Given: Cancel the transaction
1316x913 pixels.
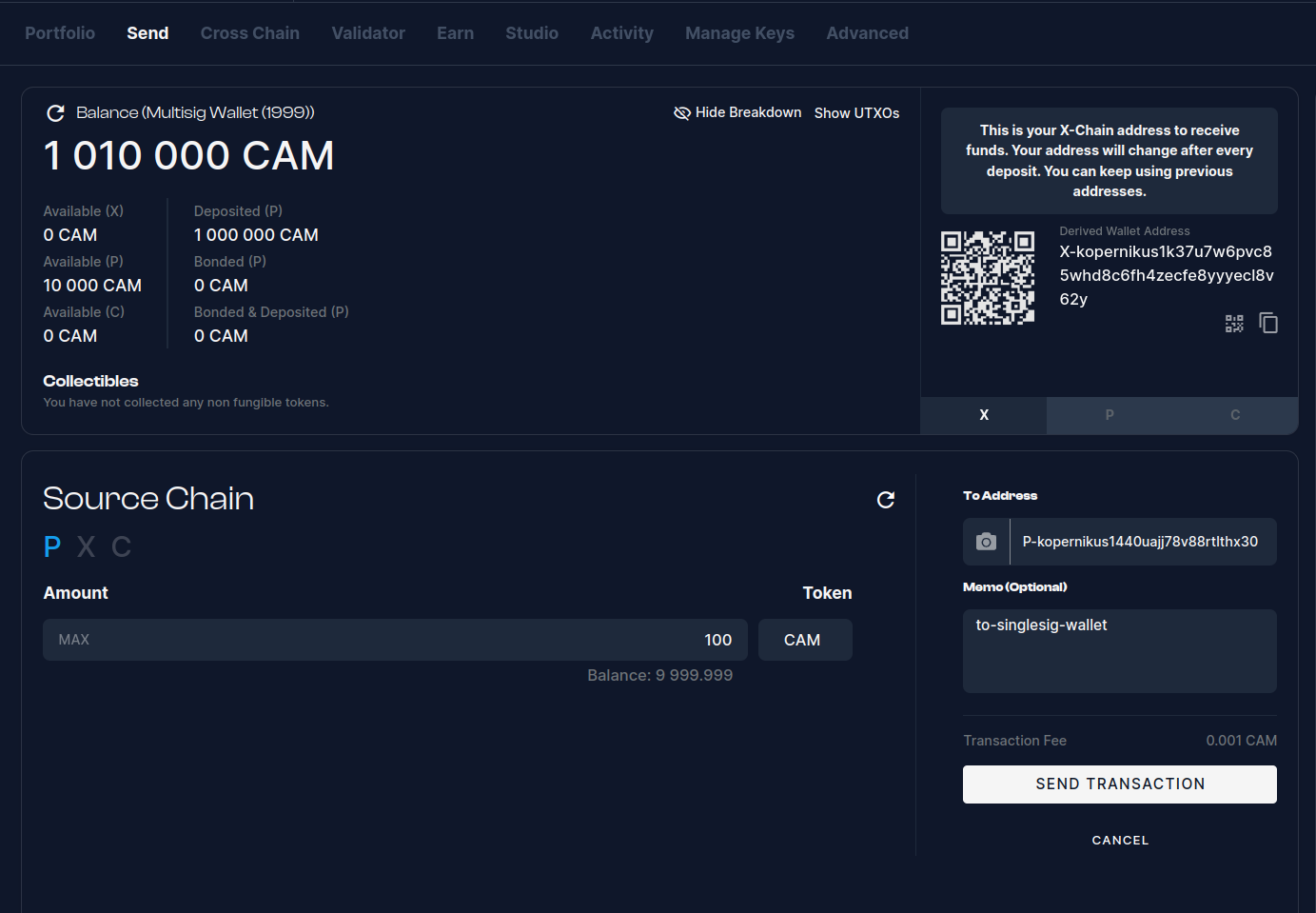Looking at the screenshot, I should (x=1120, y=841).
